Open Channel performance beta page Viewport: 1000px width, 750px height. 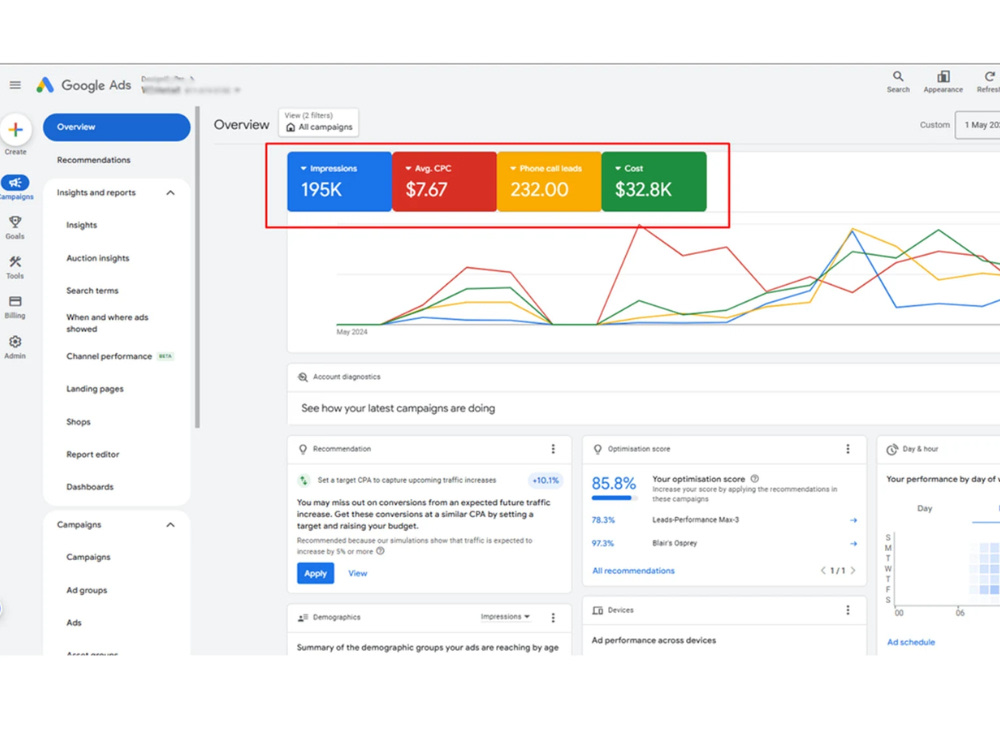(109, 357)
